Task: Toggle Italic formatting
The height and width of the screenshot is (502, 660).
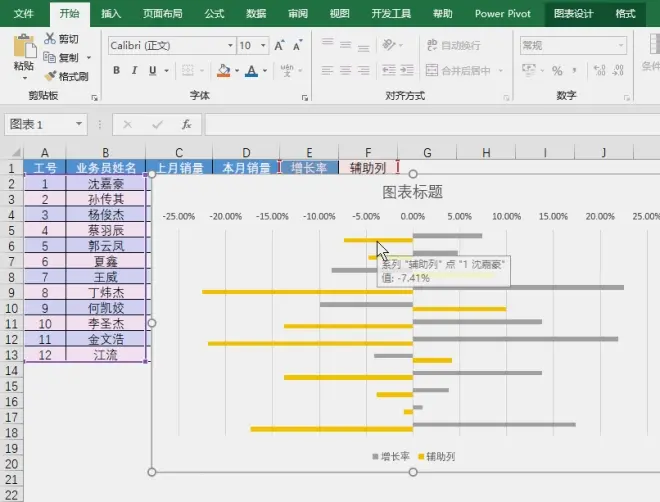Action: tap(134, 70)
